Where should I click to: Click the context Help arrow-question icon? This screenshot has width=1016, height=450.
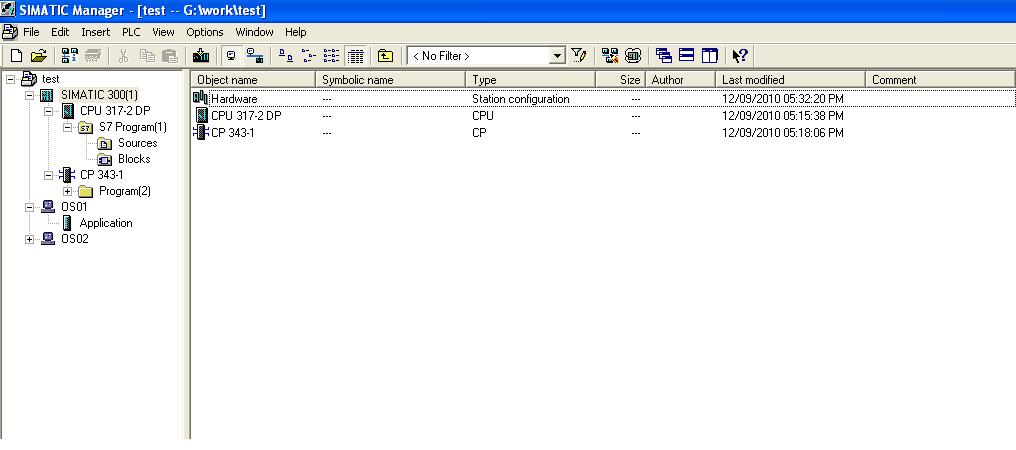740,56
